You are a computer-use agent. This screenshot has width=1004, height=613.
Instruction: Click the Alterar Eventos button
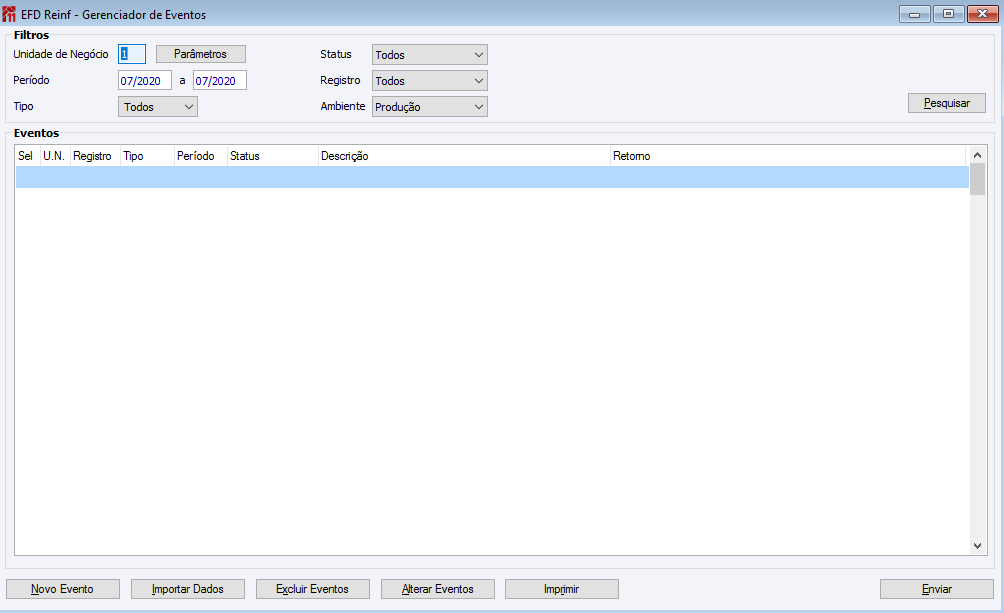point(437,589)
